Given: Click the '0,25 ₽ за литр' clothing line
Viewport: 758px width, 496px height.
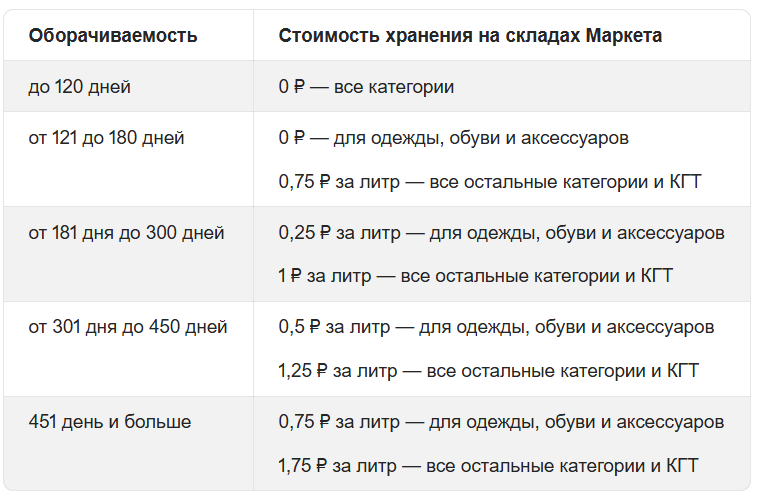Looking at the screenshot, I should pos(501,233).
